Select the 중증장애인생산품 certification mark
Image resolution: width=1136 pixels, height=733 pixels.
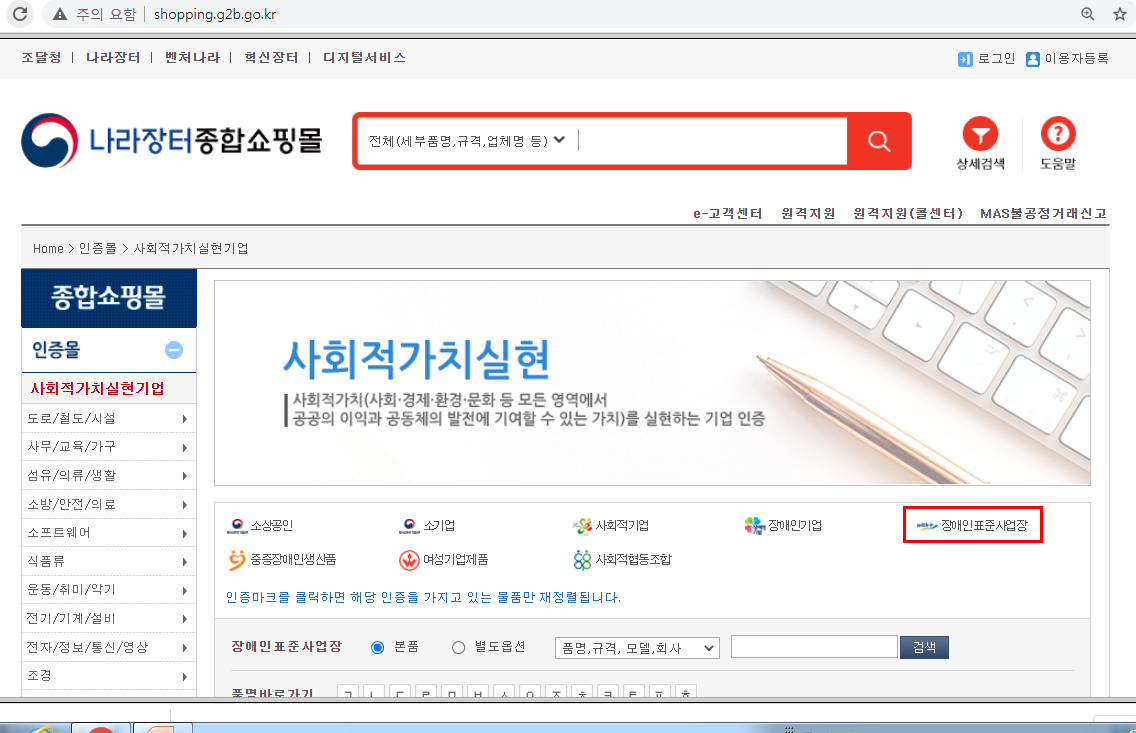(282, 560)
